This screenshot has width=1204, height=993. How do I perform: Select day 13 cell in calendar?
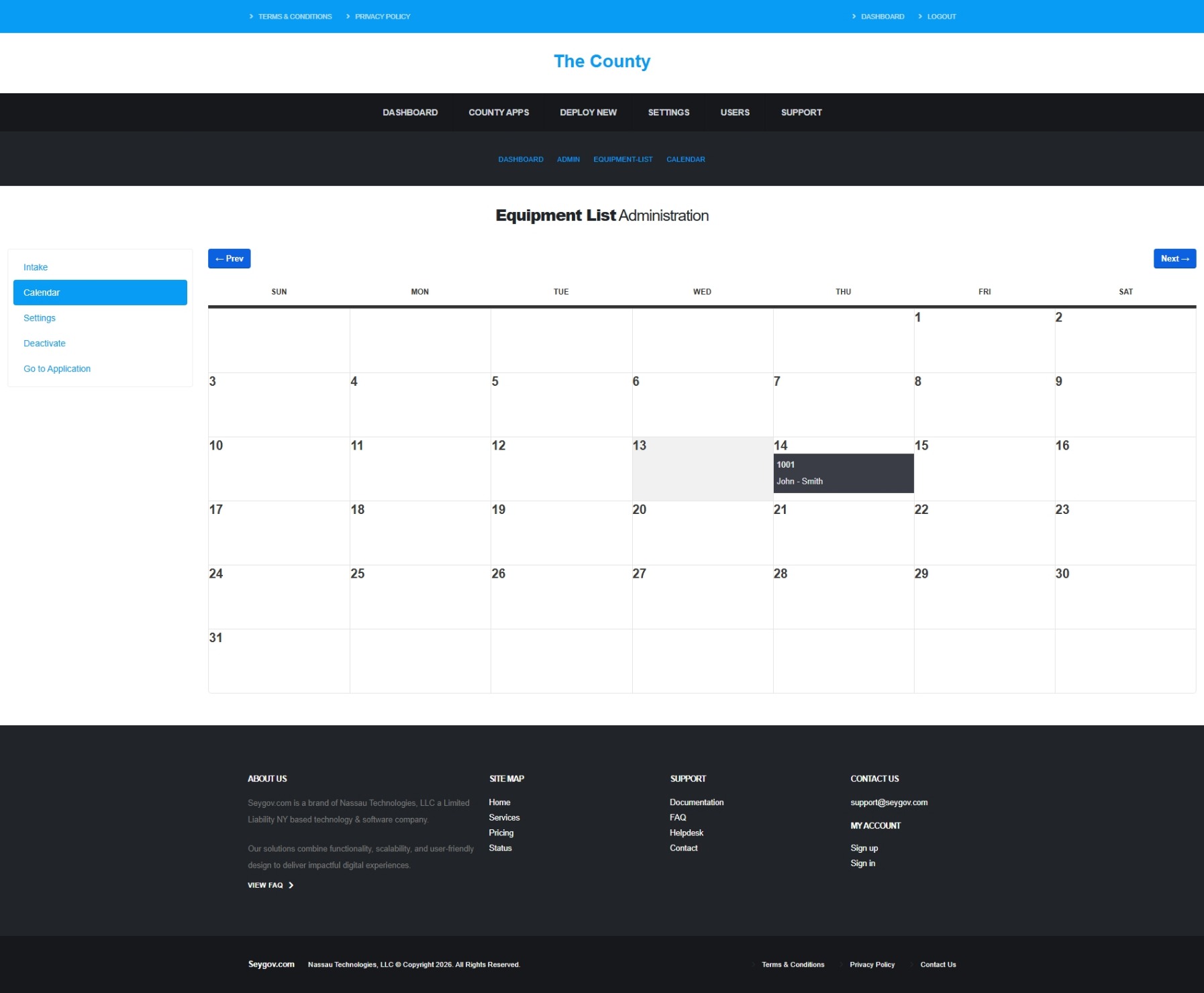coord(702,469)
